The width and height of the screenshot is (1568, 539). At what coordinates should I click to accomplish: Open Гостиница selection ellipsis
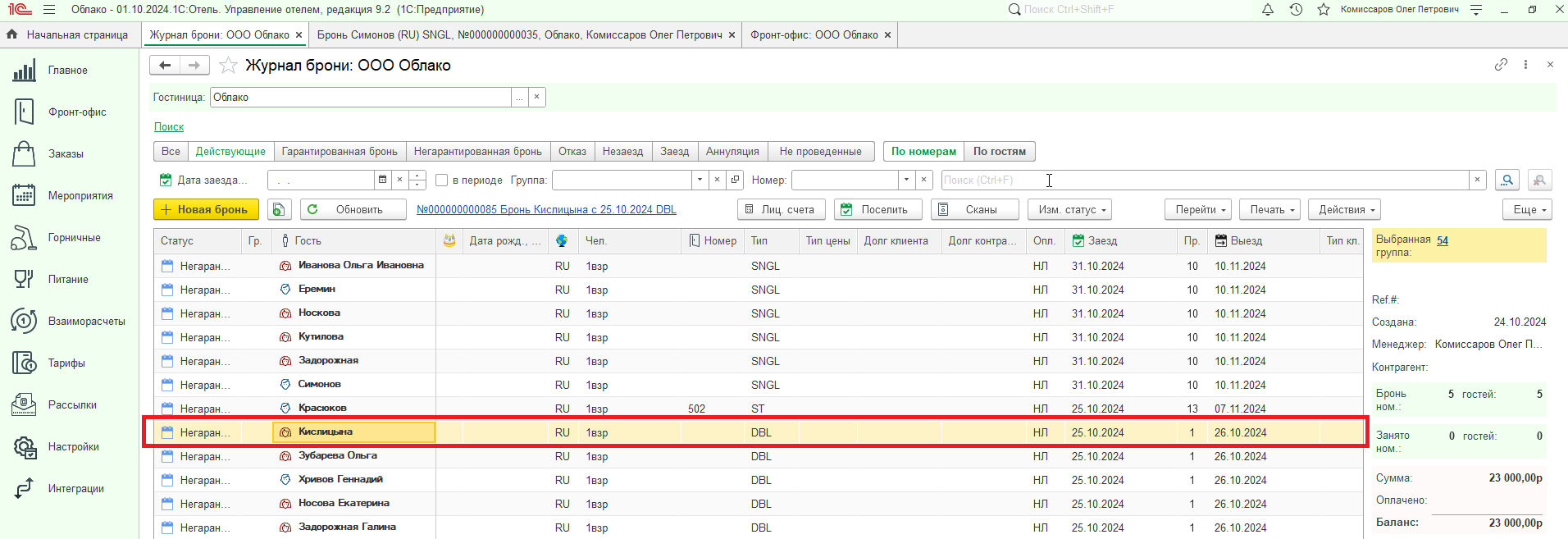(x=519, y=98)
